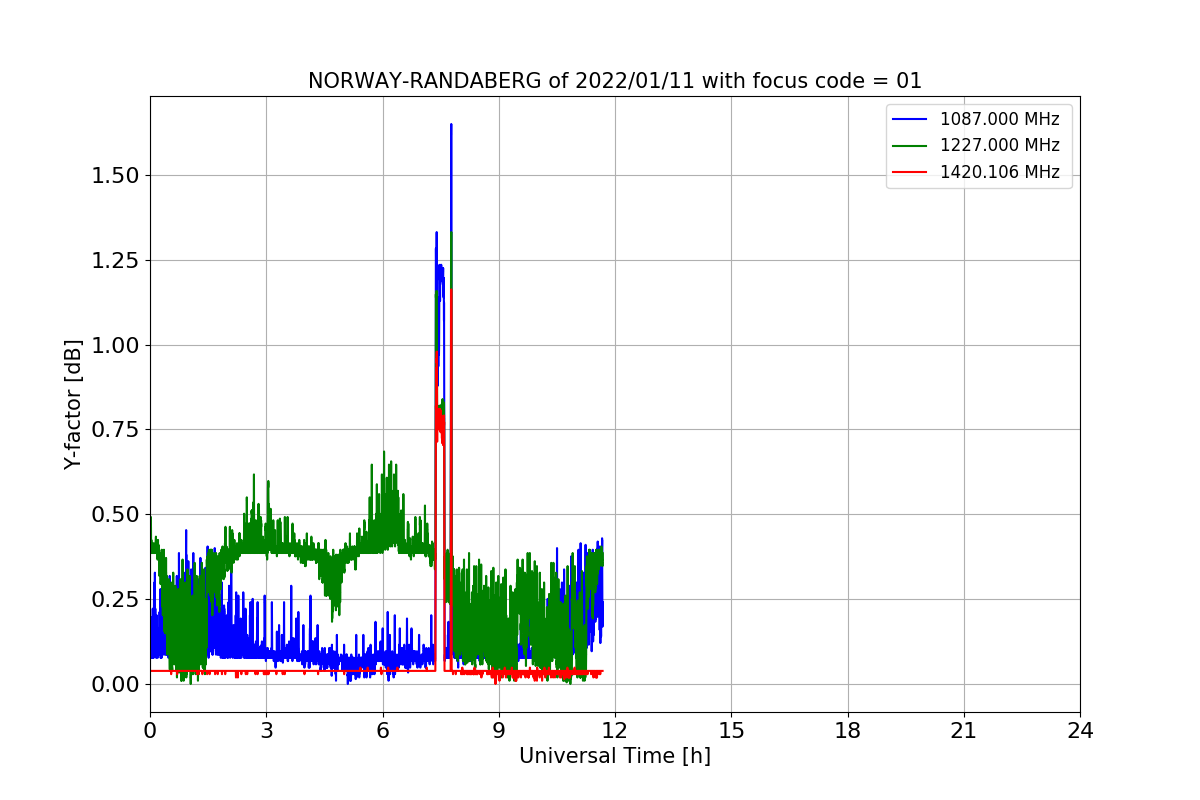This screenshot has height=800, width=1200.
Task: Click x-axis tick label 15
Action: click(731, 731)
